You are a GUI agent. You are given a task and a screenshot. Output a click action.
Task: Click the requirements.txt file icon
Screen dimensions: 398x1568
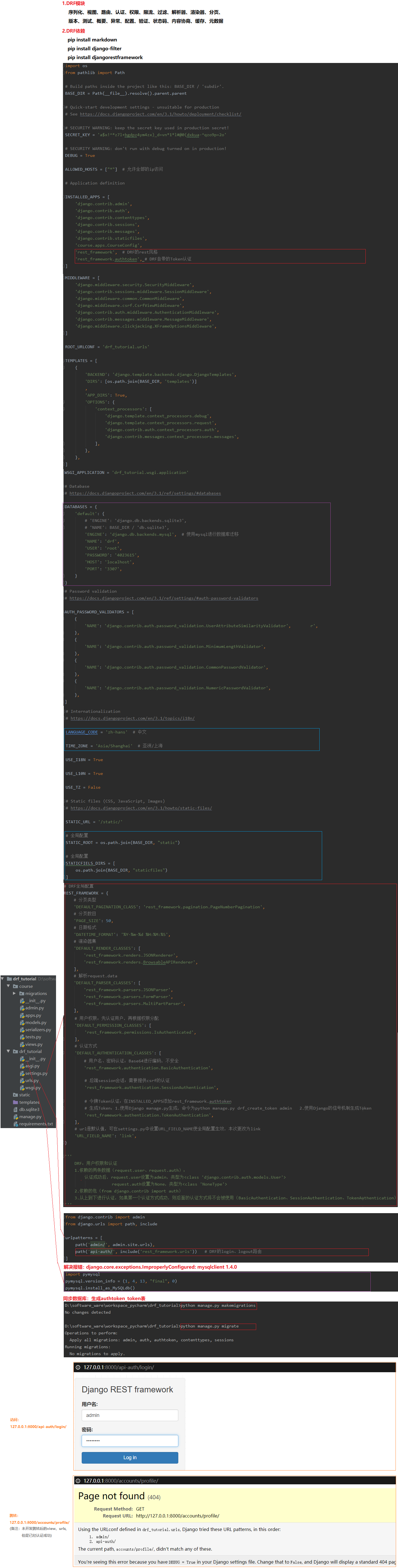[x=15, y=1124]
